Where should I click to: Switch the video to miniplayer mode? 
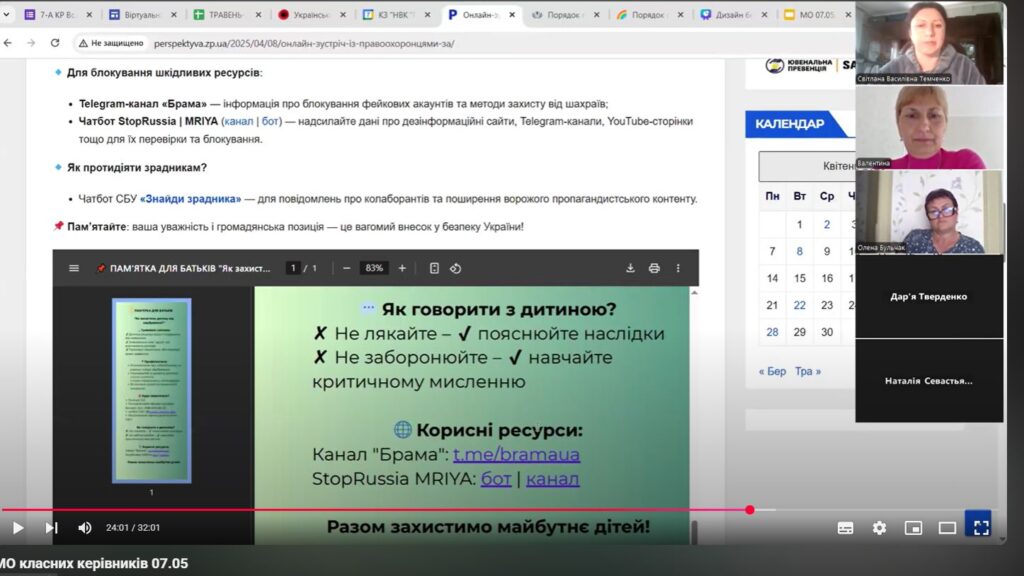(913, 528)
